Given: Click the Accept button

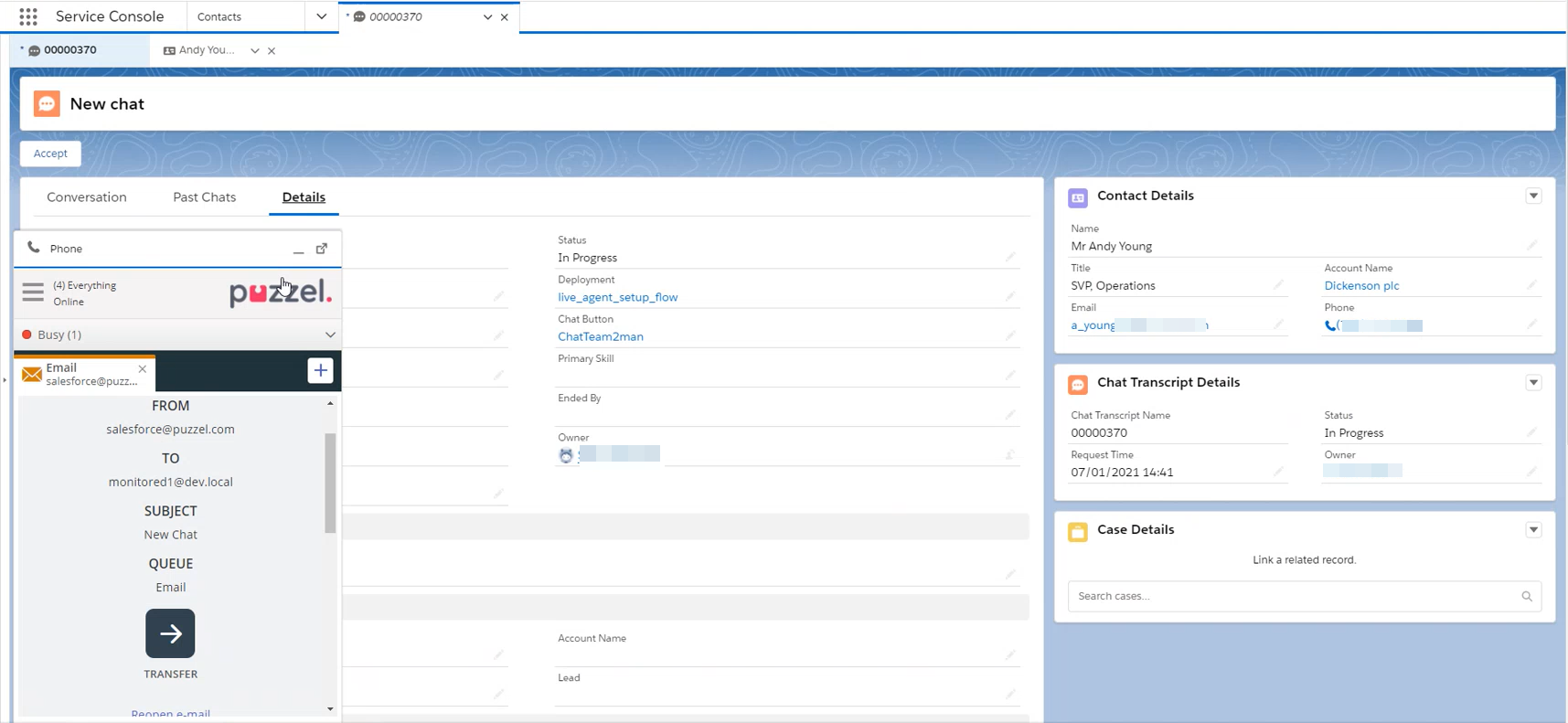Looking at the screenshot, I should (x=50, y=154).
